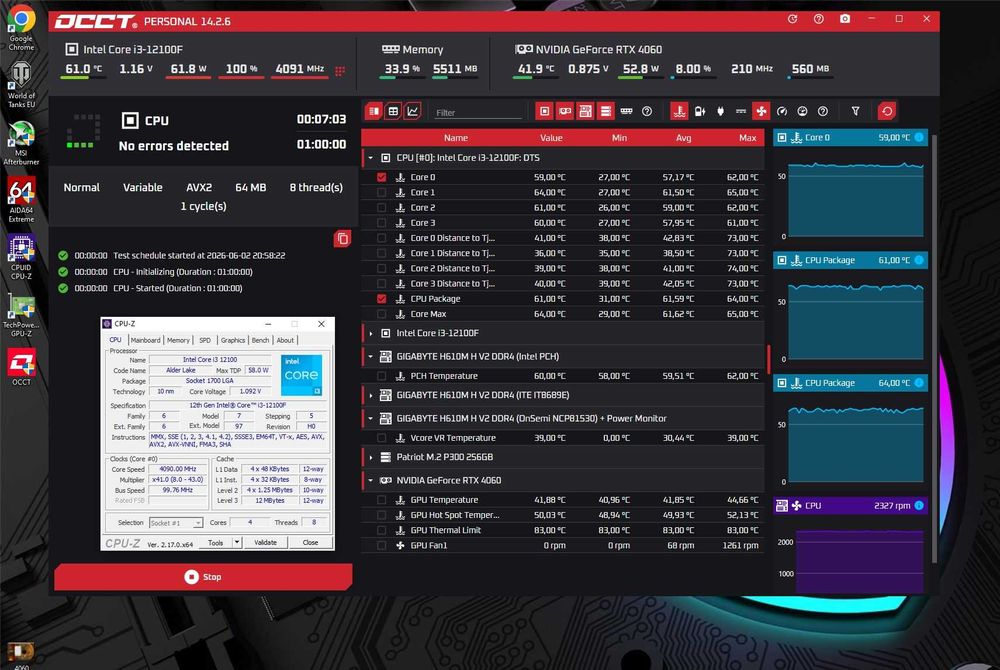Click the screenshot camera icon in OCCT title bar
The image size is (1000, 670).
pos(844,19)
